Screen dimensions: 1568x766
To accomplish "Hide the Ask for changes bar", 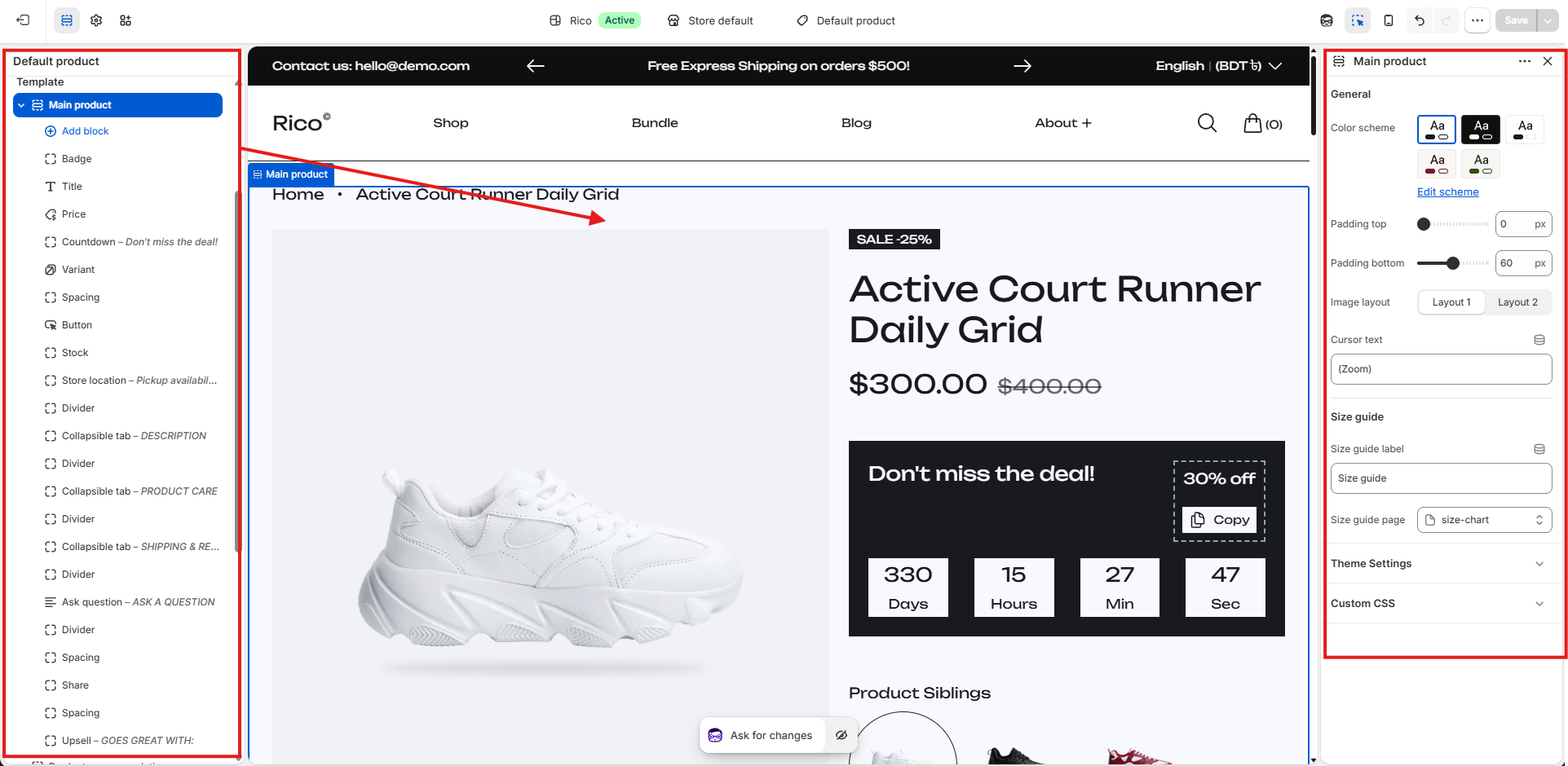I will pyautogui.click(x=841, y=736).
